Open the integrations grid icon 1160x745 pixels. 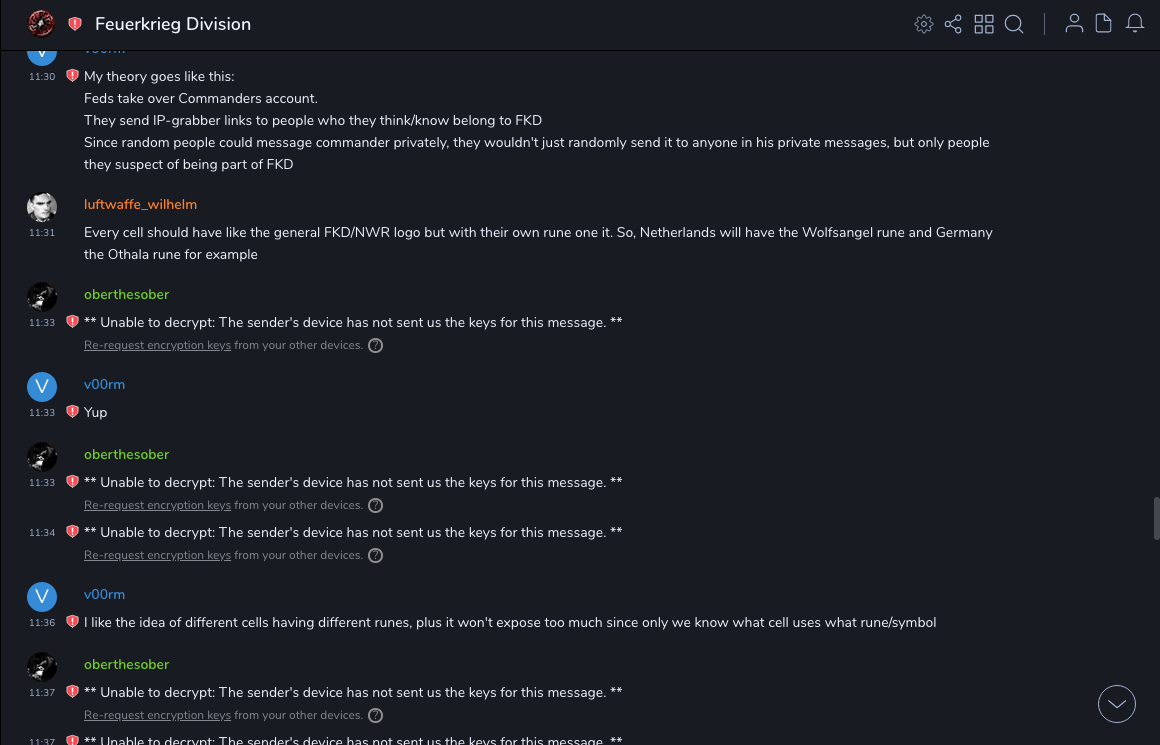pos(984,24)
